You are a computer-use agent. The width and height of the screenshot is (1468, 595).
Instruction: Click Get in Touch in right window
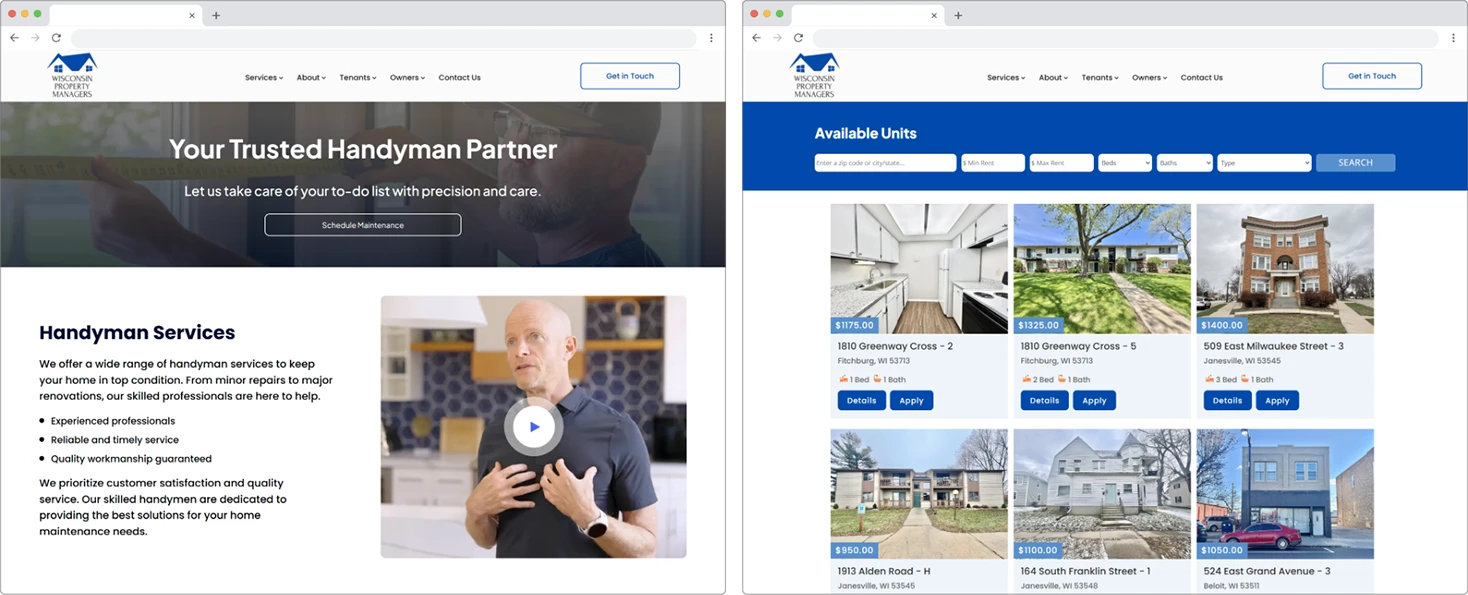1372,76
